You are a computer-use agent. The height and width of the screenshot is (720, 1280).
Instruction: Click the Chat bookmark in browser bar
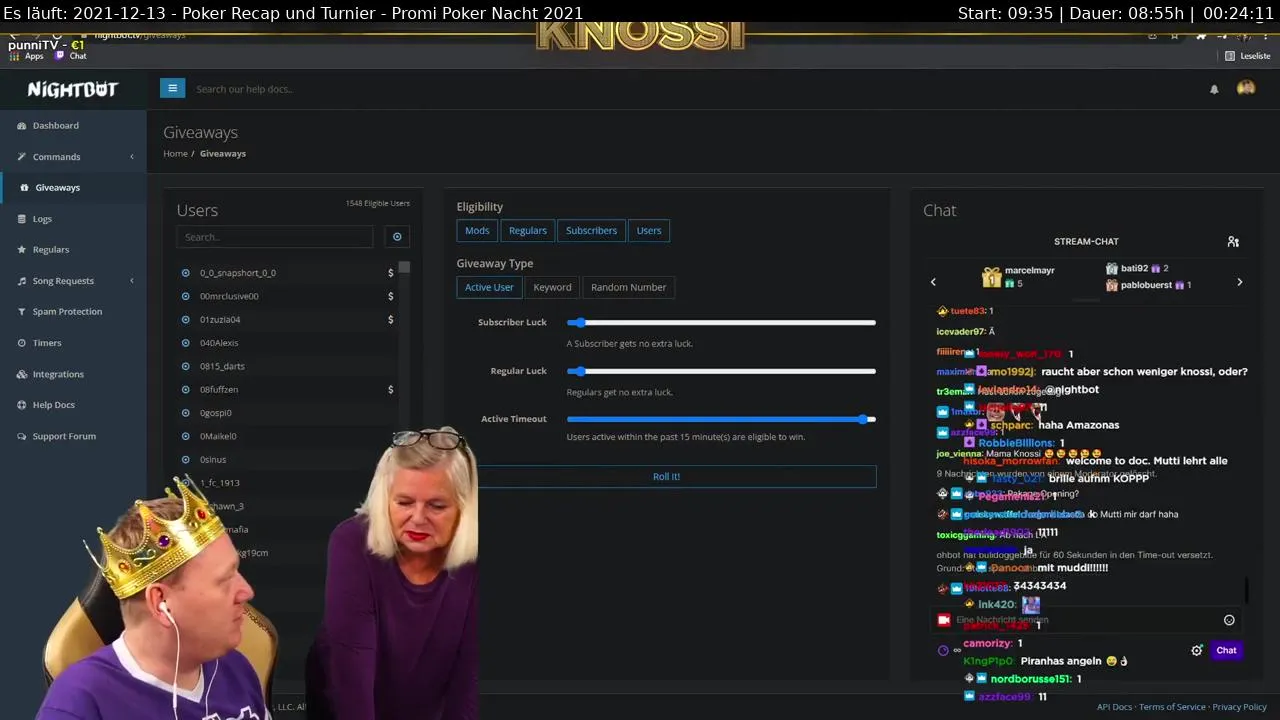point(71,56)
